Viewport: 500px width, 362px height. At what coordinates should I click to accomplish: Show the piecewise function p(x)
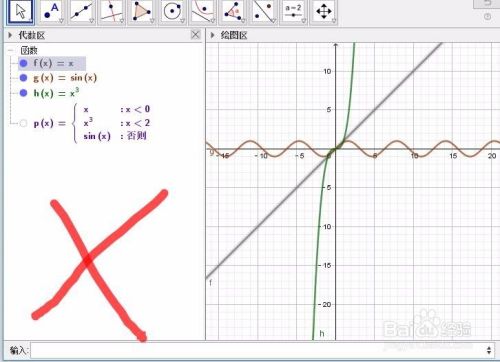point(23,123)
